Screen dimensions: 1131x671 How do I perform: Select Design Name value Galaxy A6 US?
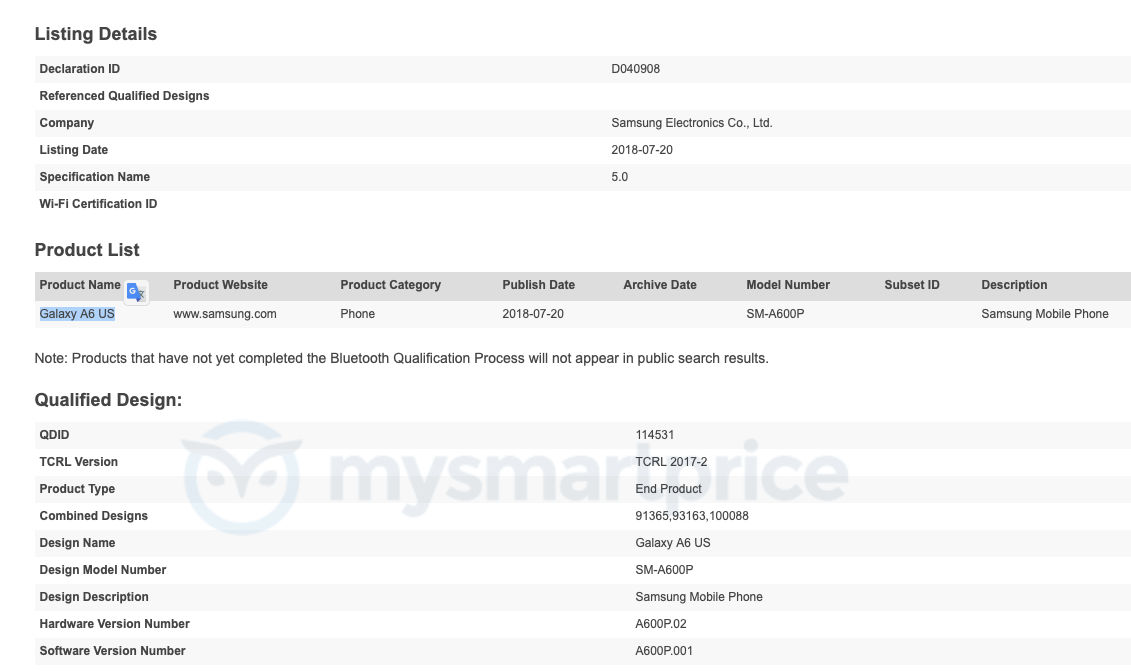673,543
